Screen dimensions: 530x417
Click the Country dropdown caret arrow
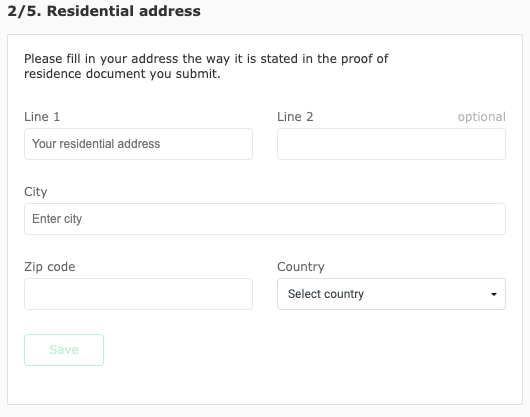click(x=493, y=294)
